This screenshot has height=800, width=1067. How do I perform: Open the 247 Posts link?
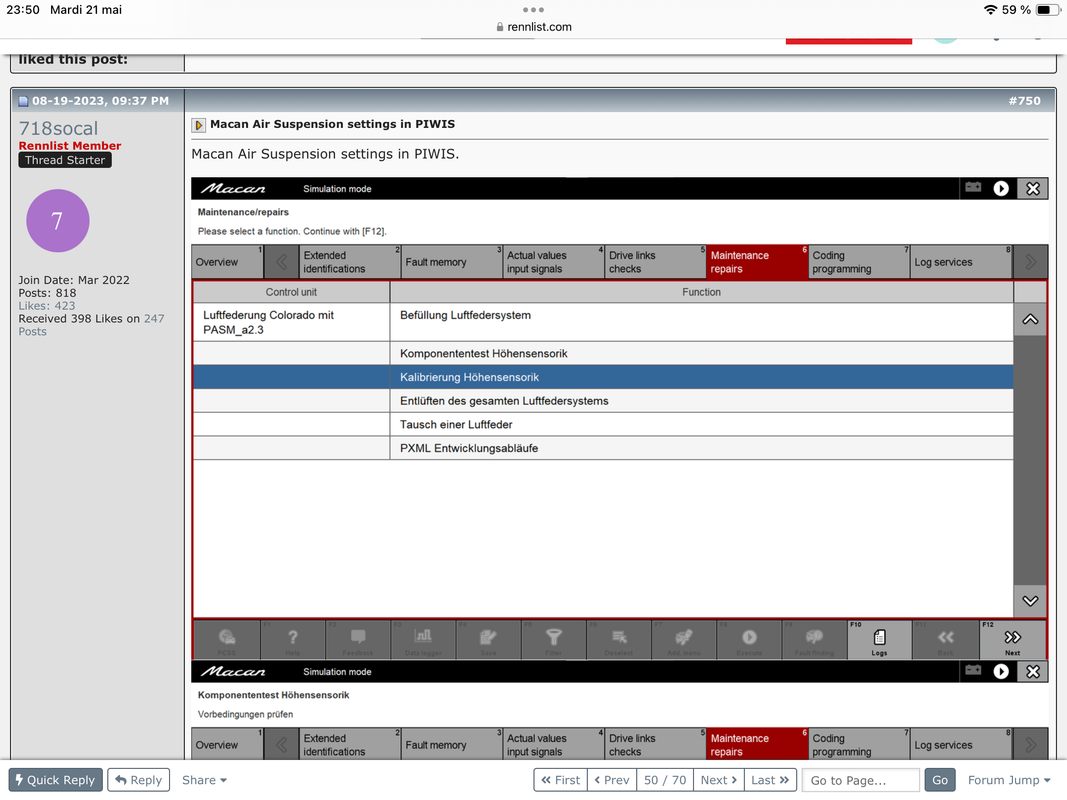[91, 324]
